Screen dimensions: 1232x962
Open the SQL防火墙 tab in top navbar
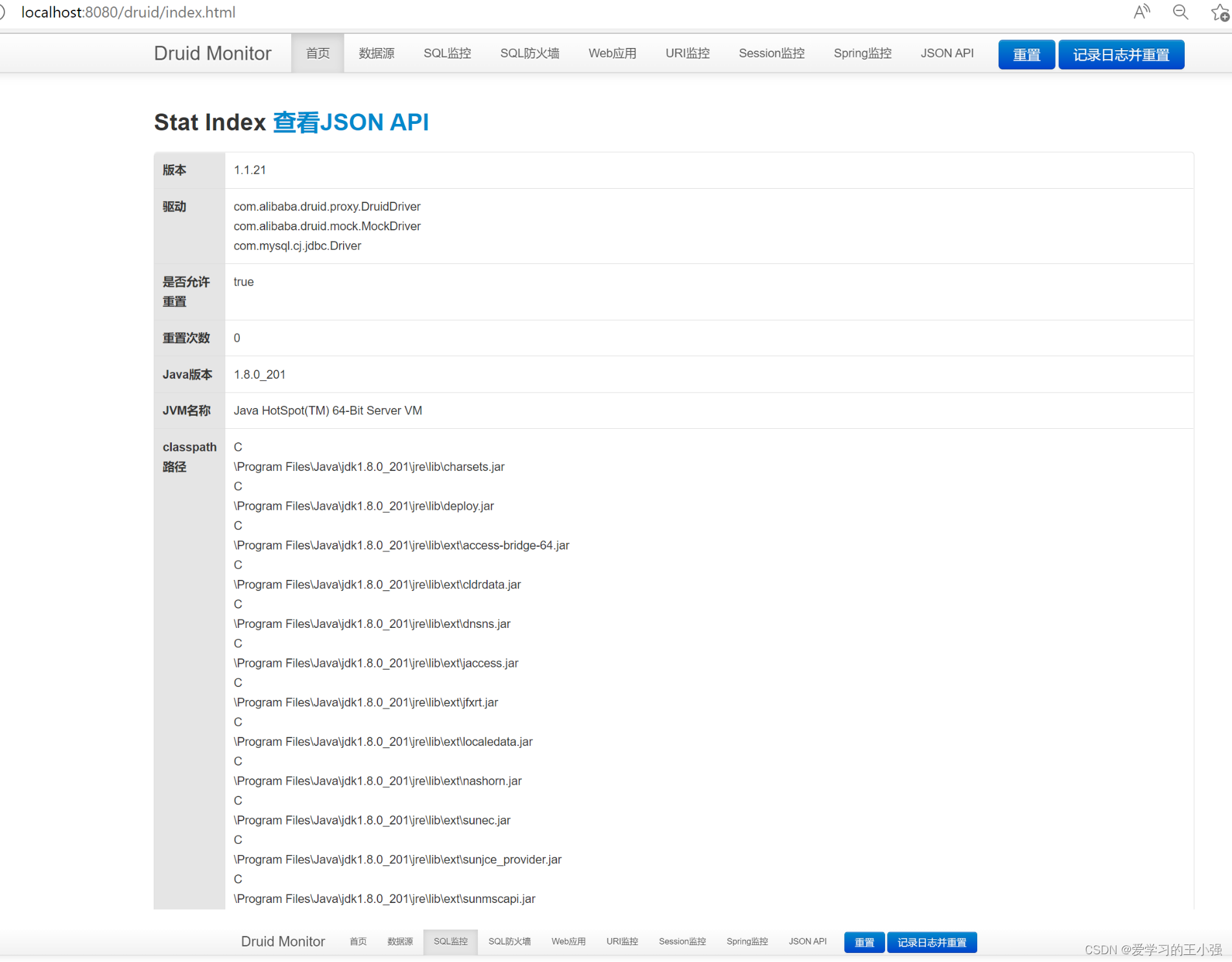pyautogui.click(x=530, y=53)
